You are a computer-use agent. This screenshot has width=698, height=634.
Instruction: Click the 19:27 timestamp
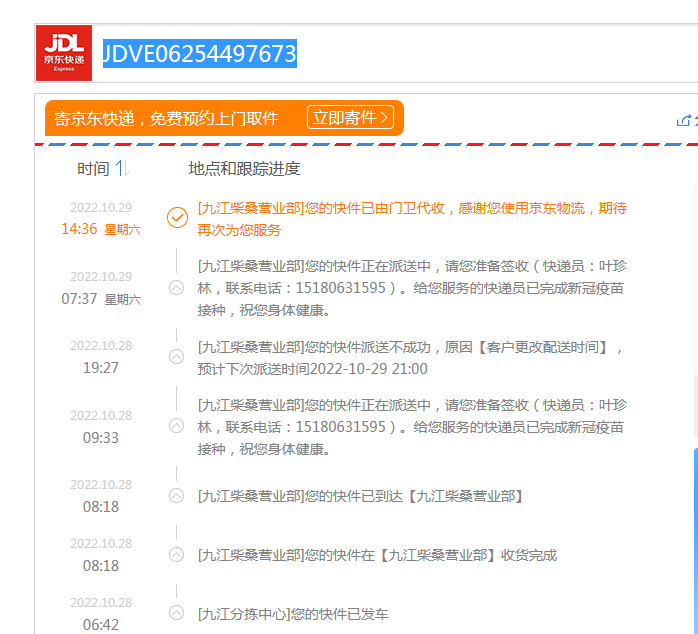[x=101, y=368]
